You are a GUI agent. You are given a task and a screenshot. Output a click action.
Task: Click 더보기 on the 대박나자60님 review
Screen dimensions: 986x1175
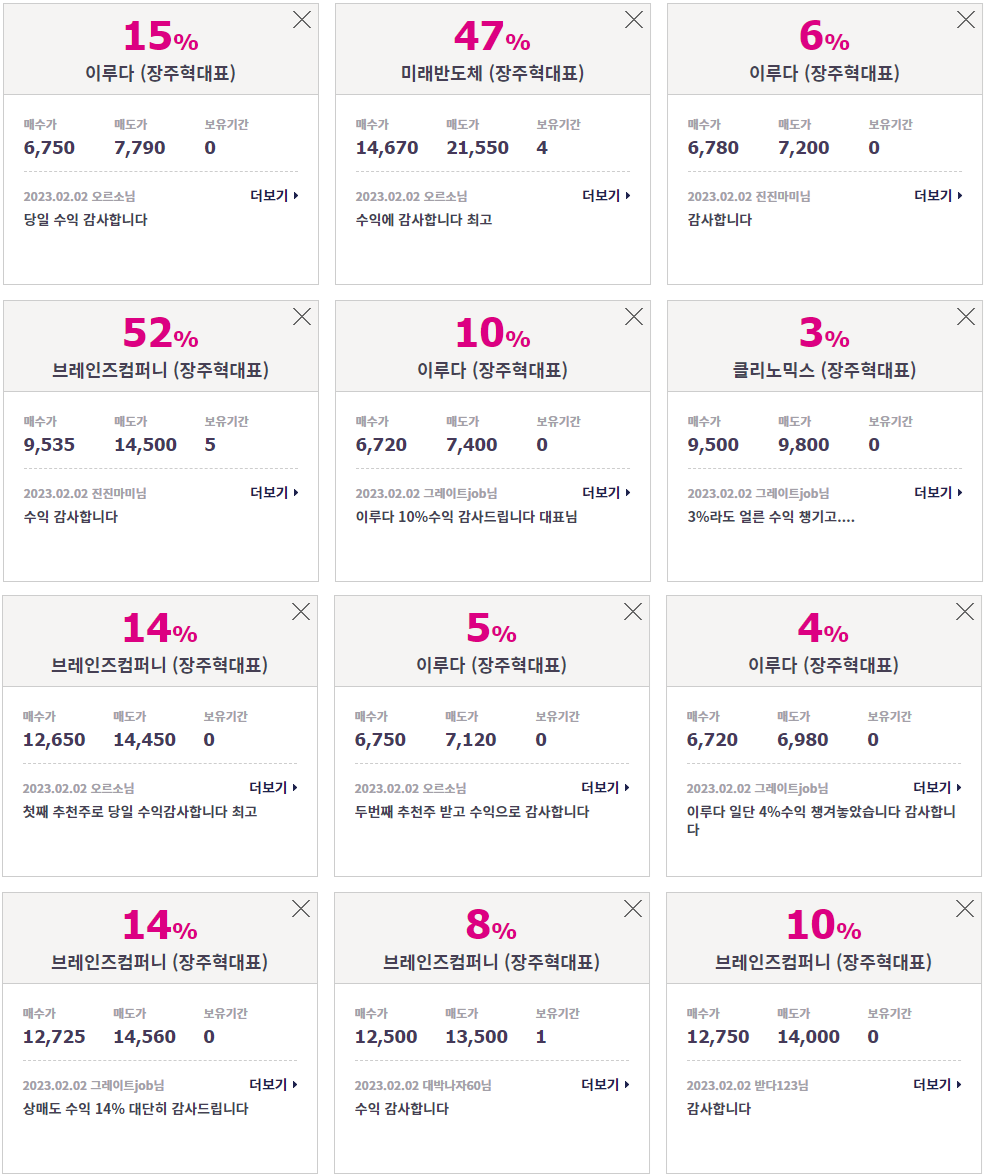coord(605,1084)
